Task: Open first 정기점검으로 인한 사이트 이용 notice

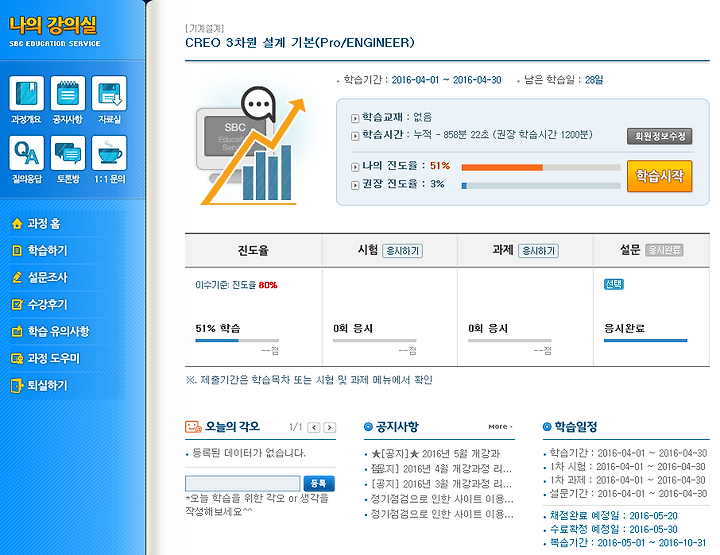Action: 442,499
